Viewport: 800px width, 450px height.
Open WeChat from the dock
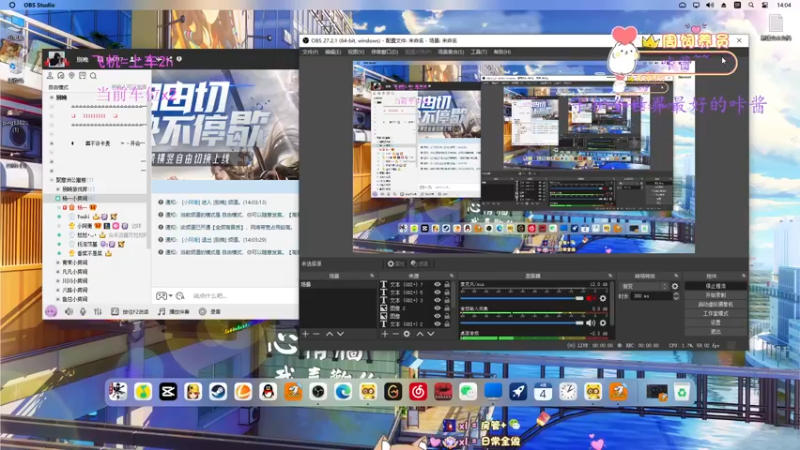click(x=468, y=391)
